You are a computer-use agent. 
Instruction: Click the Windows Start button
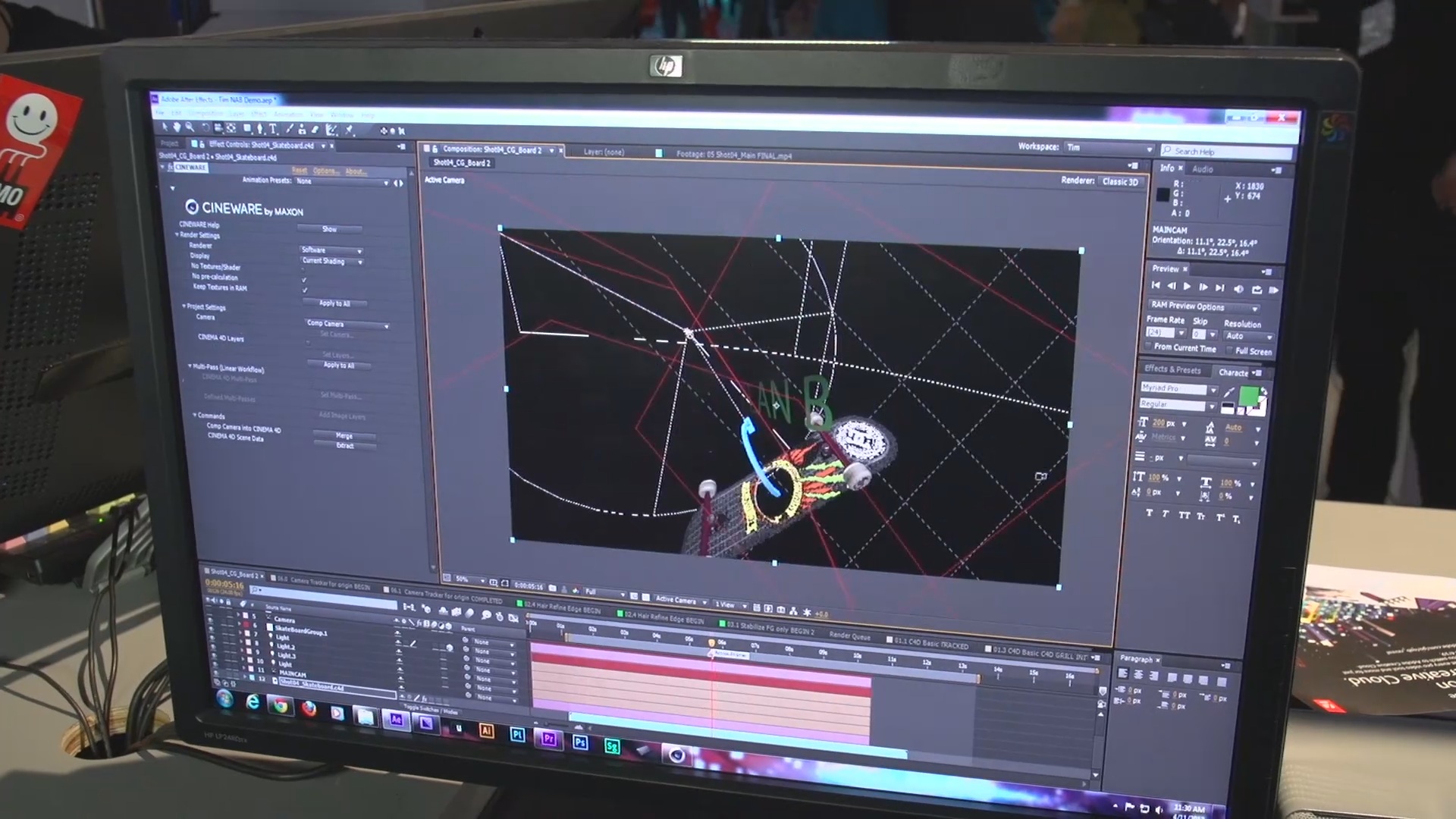click(x=224, y=698)
